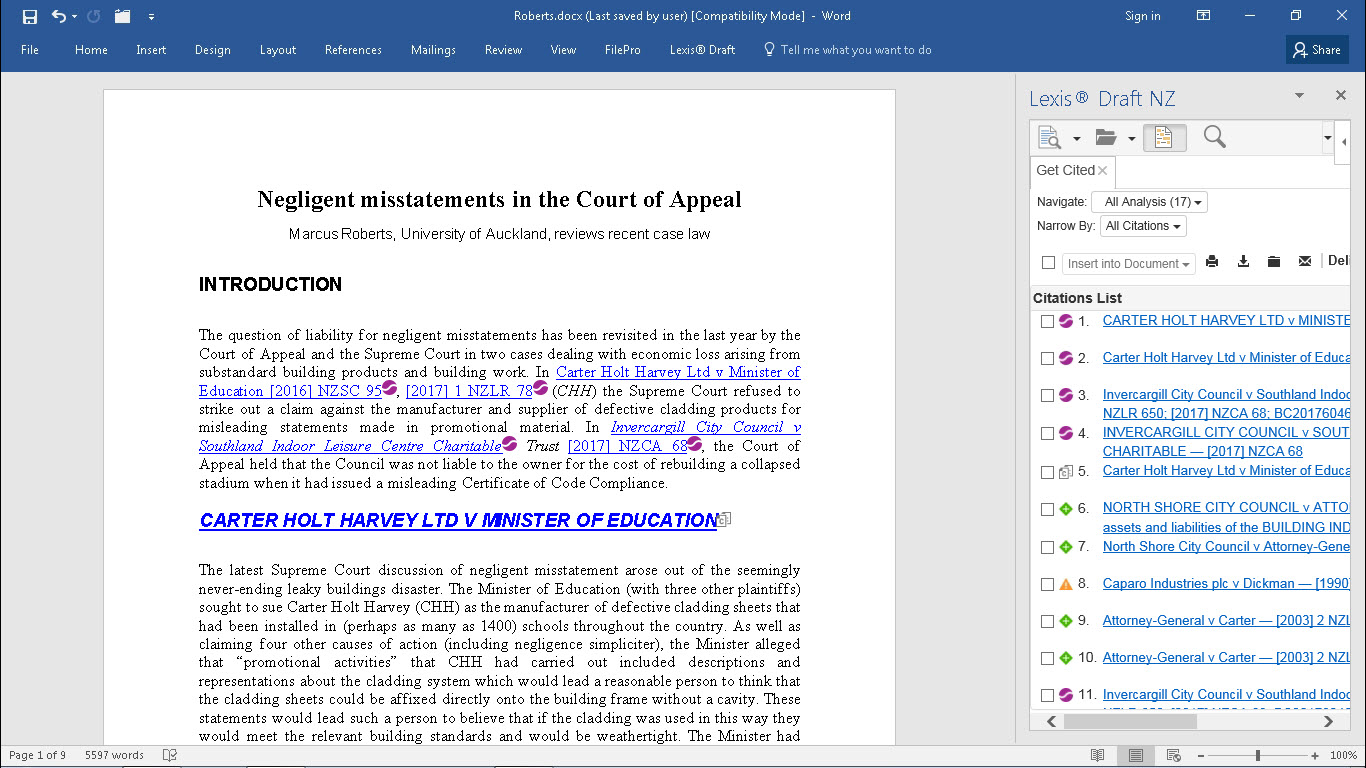Click the [2017] 1 NZLR 78 link in document
The image size is (1366, 768).
coord(469,391)
